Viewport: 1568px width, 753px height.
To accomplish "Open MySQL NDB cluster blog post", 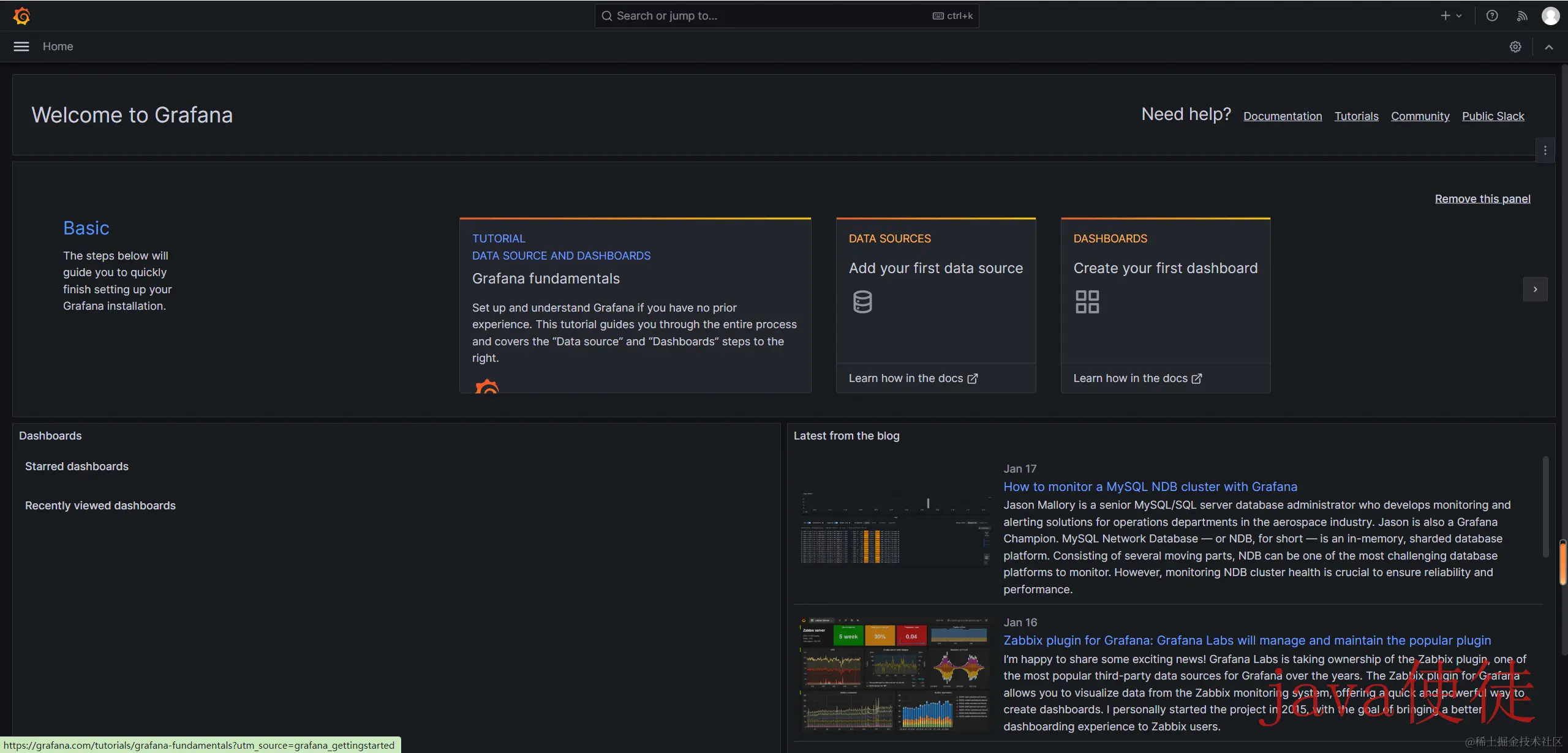I will coord(1150,487).
